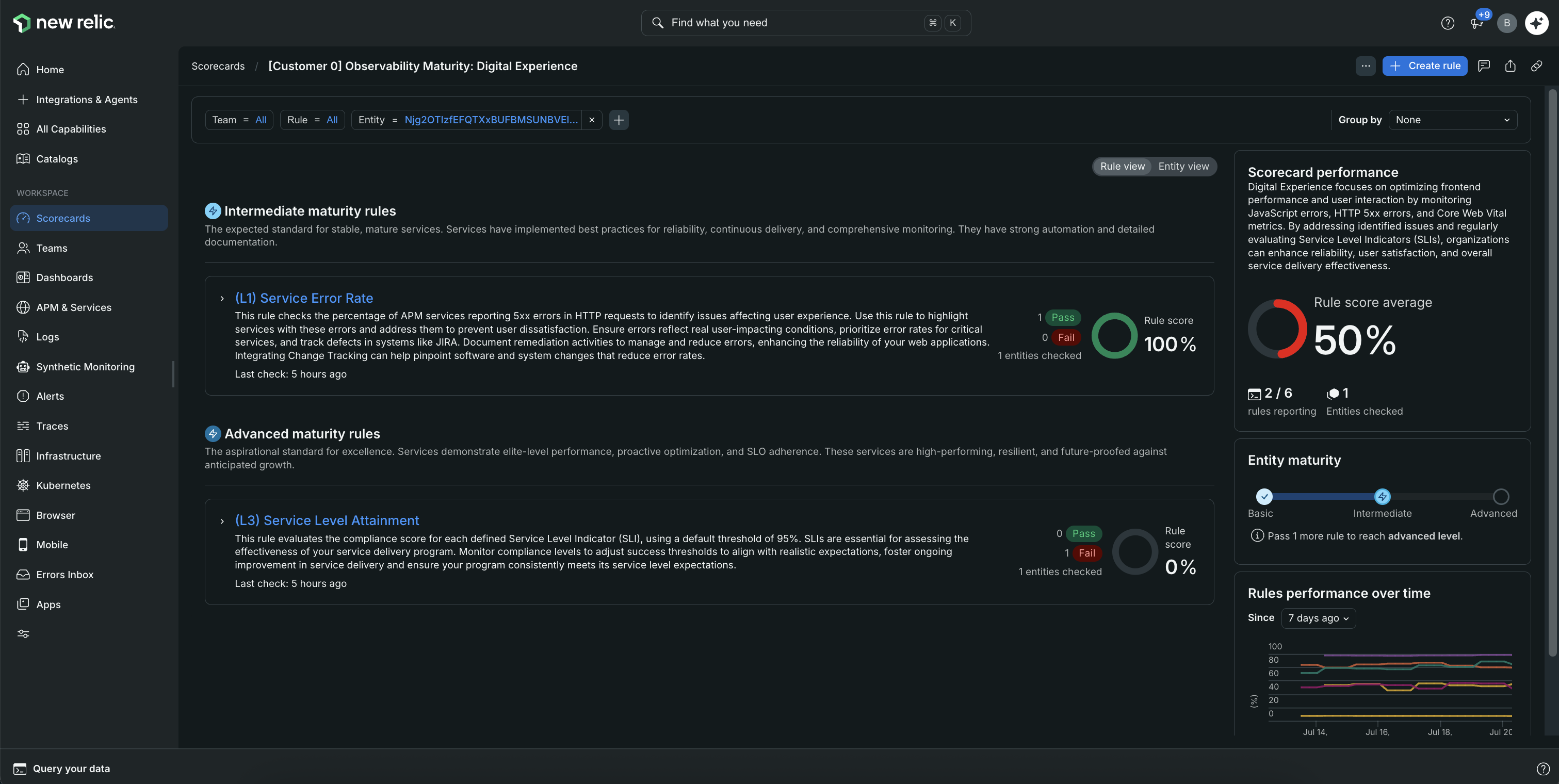The height and width of the screenshot is (784, 1559).
Task: Open the user avatar B menu
Action: pos(1507,23)
